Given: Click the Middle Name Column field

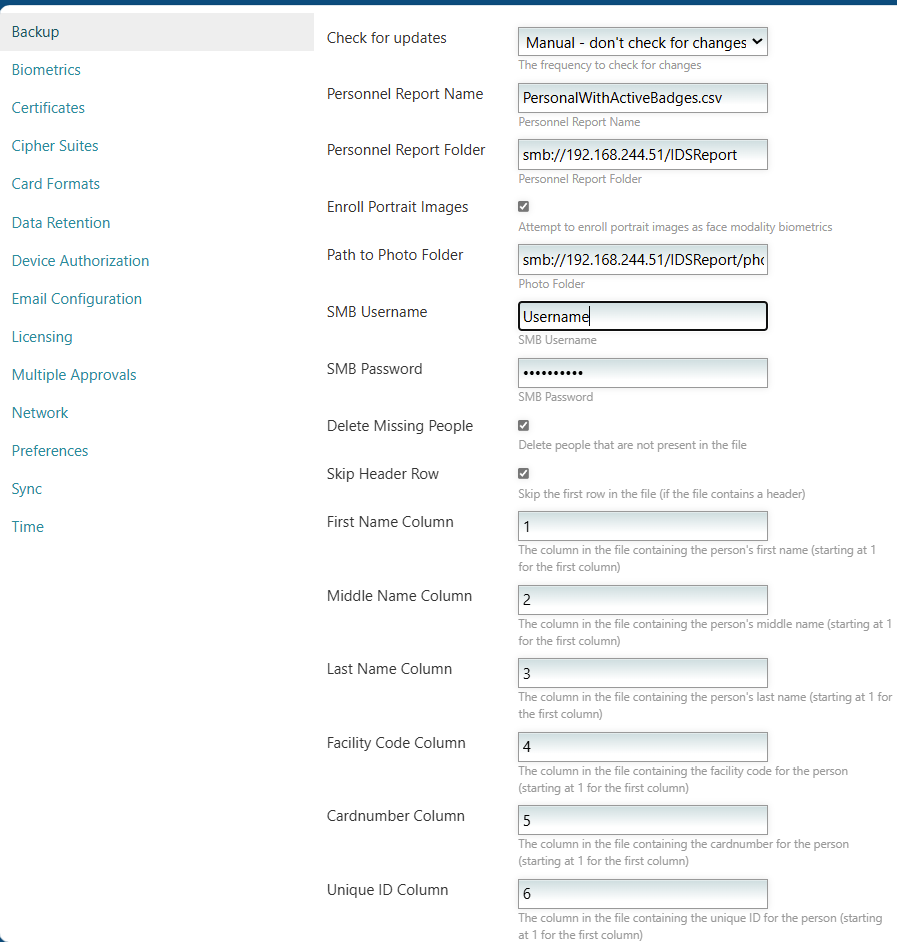Looking at the screenshot, I should click(642, 600).
